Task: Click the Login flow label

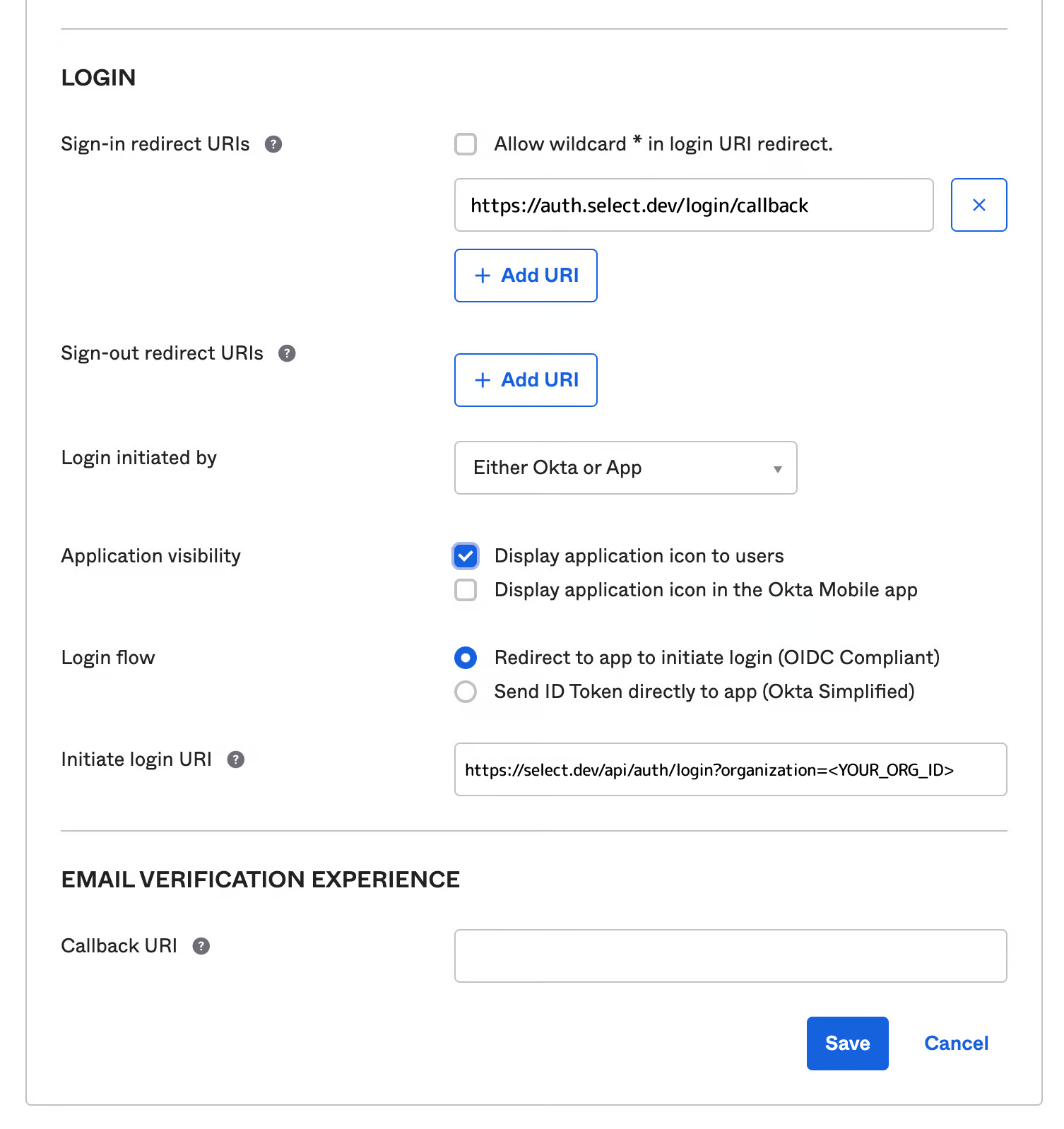Action: coord(108,658)
